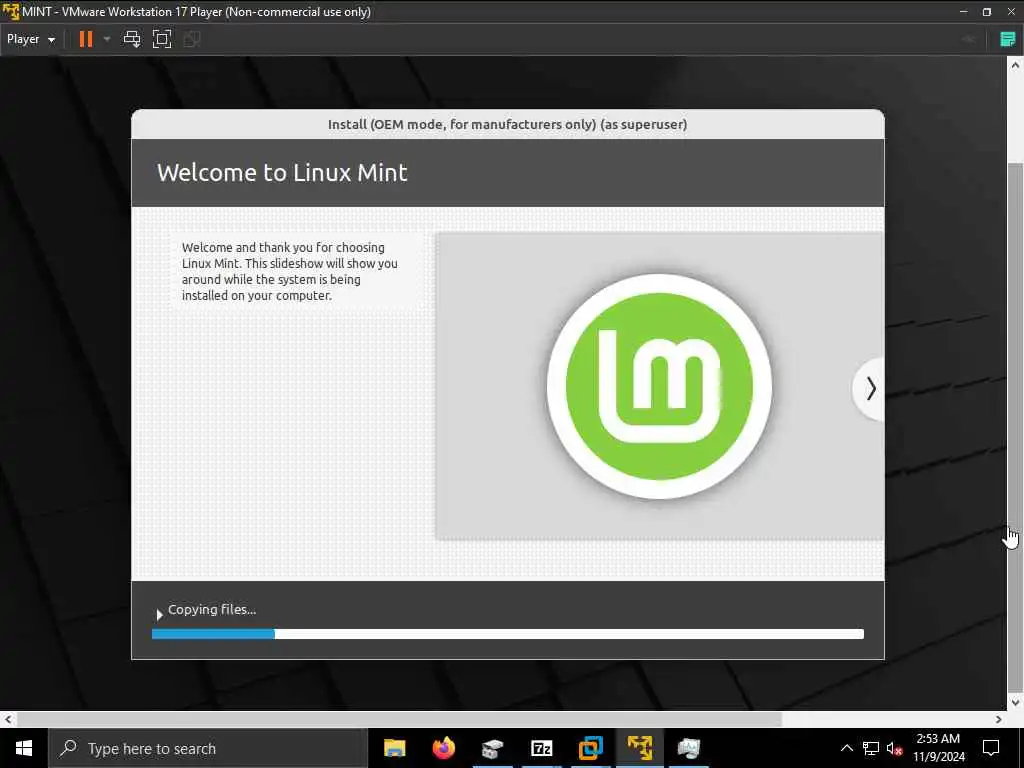Click the welcome slideshow paragraph text
1024x768 pixels.
(289, 271)
